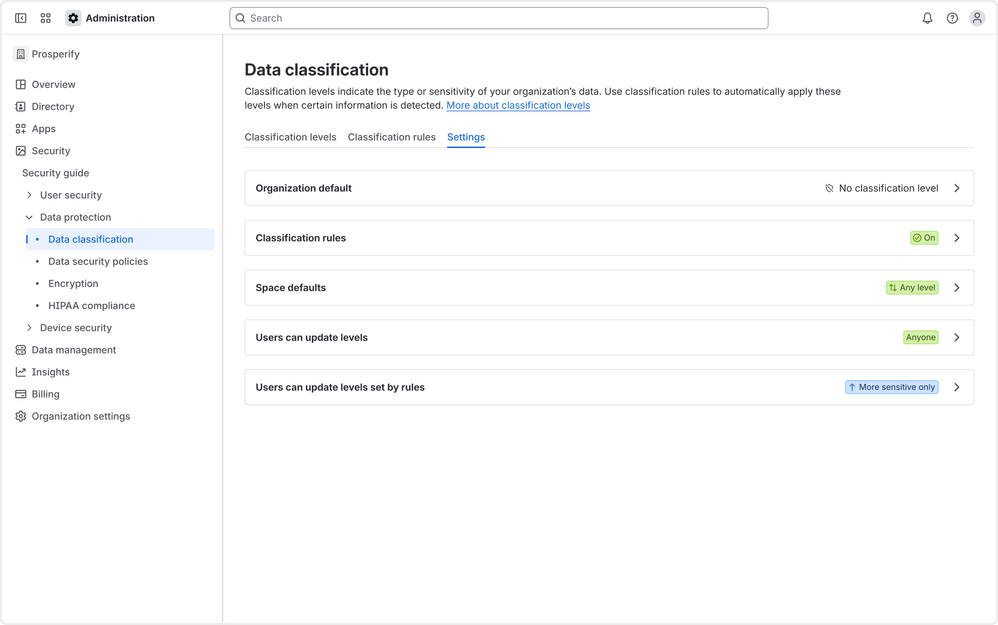Click the No classification level text
The width and height of the screenshot is (998, 625).
889,188
